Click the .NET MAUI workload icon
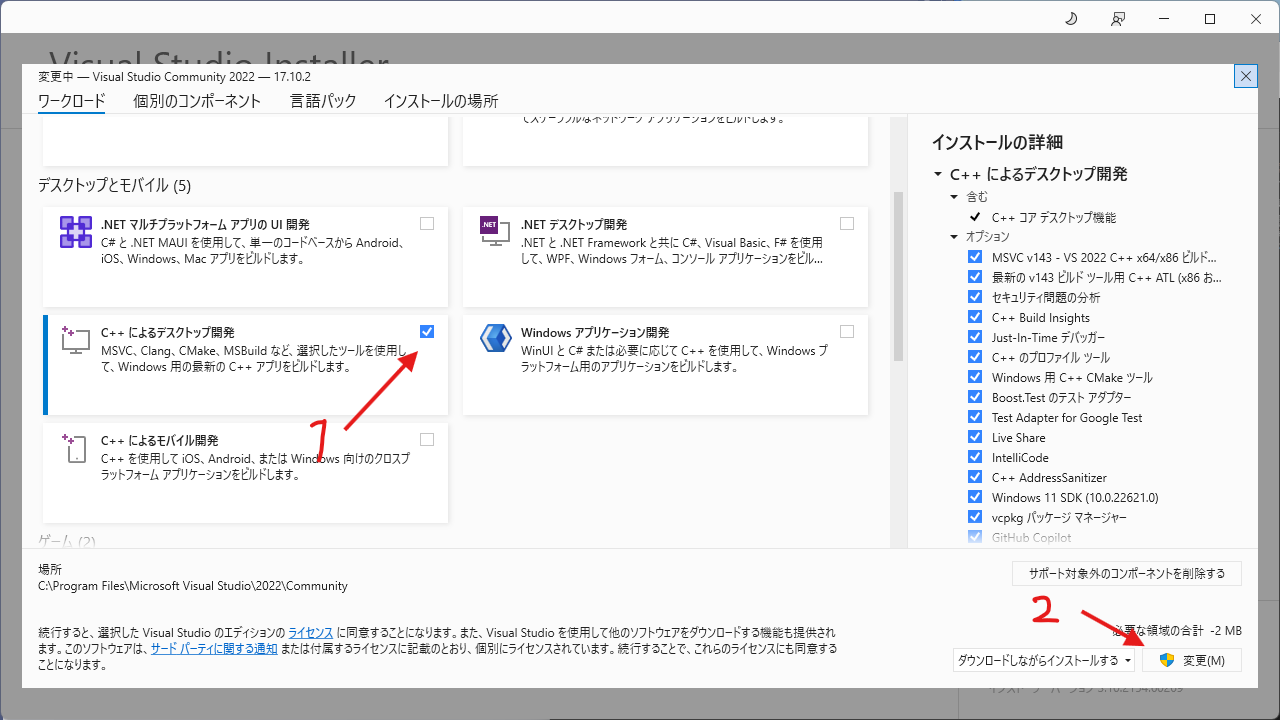 (76, 232)
